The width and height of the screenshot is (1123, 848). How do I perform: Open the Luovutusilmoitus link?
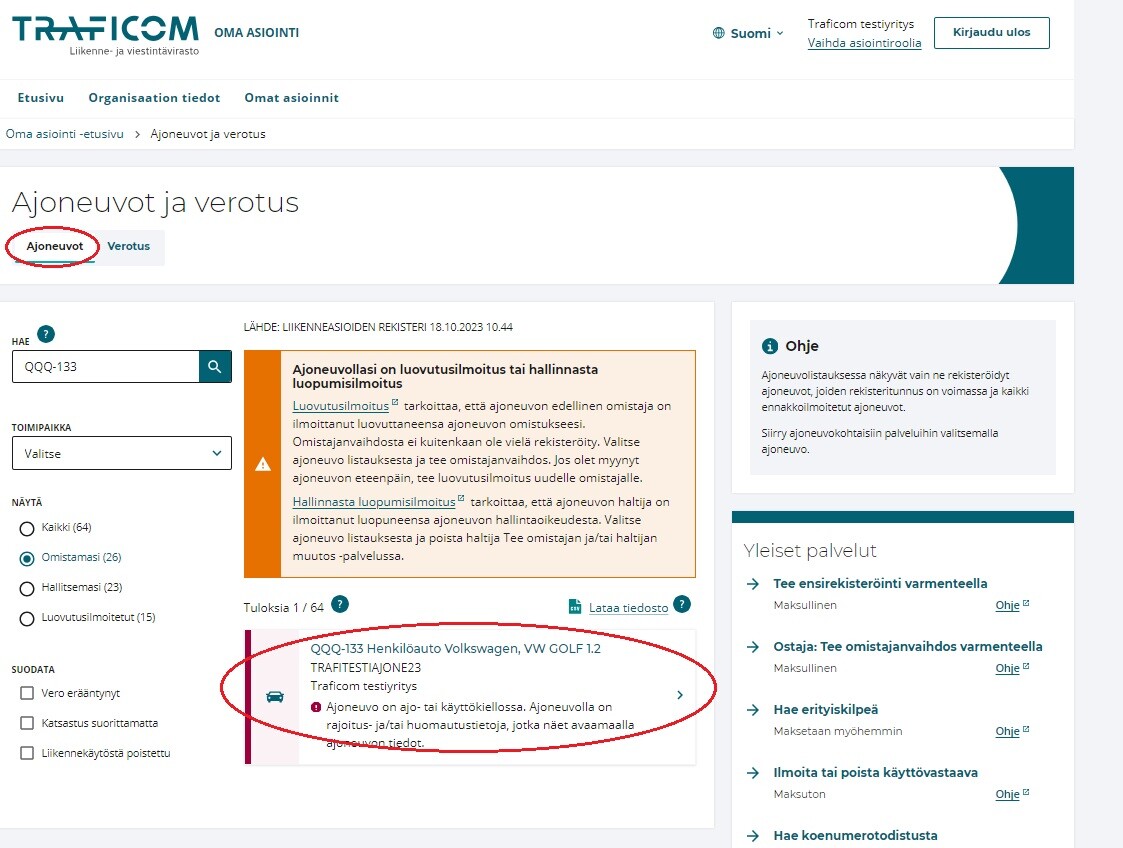point(341,406)
